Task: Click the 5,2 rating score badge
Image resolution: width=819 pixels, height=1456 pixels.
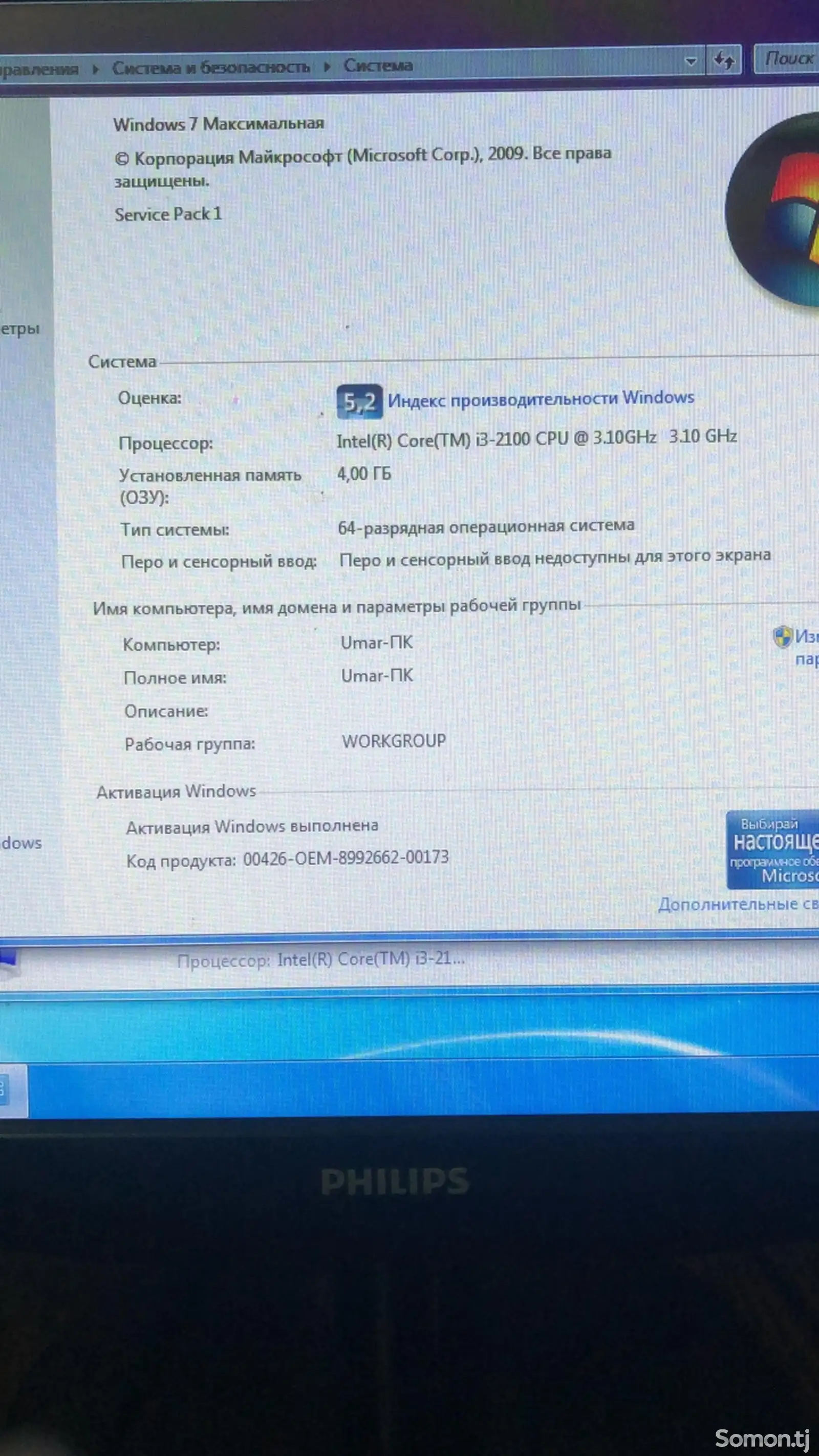Action: pos(359,402)
